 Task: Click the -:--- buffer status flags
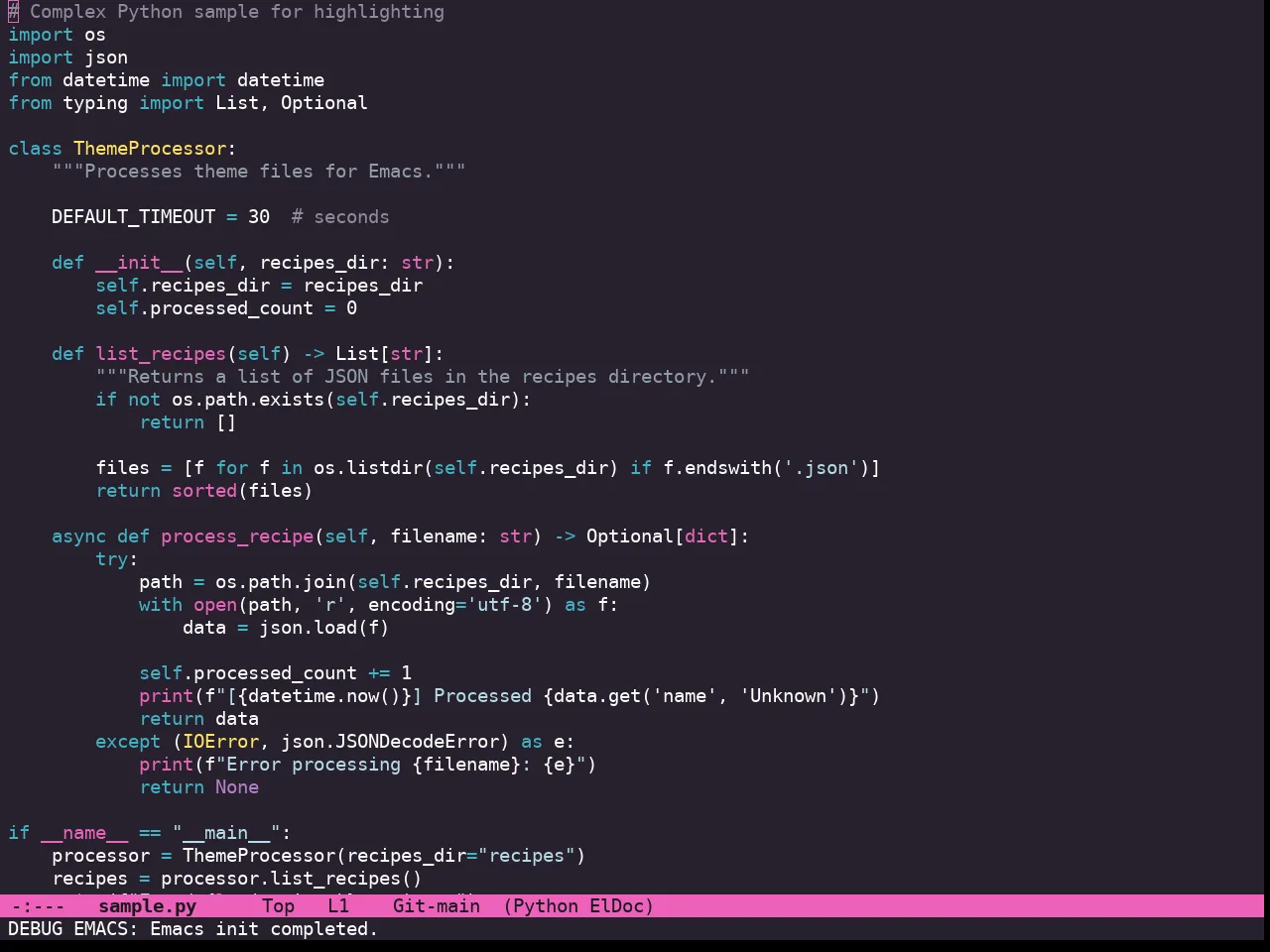38,906
